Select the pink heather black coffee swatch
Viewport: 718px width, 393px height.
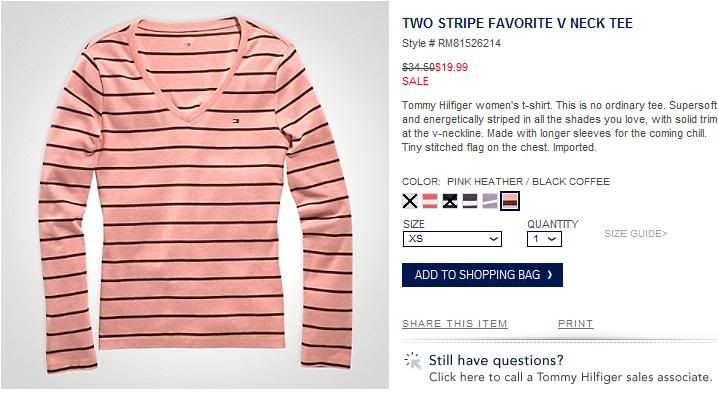(x=510, y=201)
